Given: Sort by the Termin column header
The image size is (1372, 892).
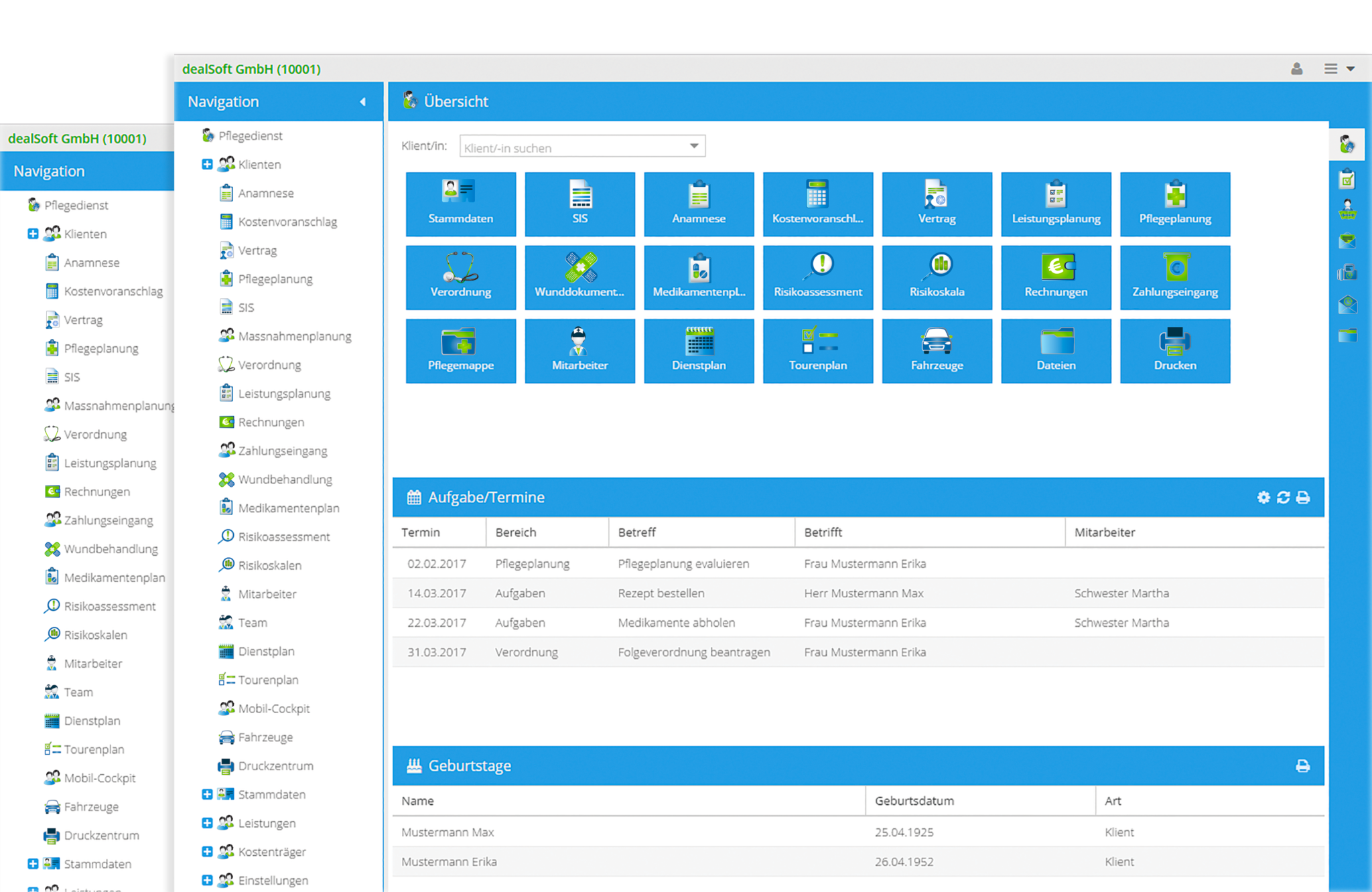Looking at the screenshot, I should (421, 532).
